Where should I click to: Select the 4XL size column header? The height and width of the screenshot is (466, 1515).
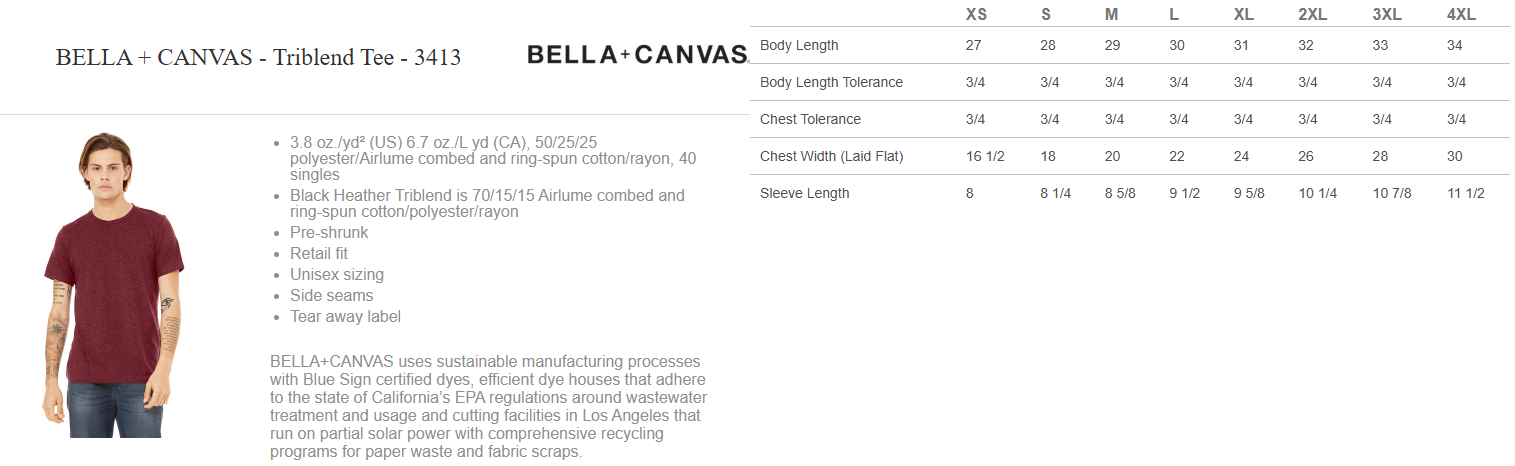pyautogui.click(x=1461, y=15)
